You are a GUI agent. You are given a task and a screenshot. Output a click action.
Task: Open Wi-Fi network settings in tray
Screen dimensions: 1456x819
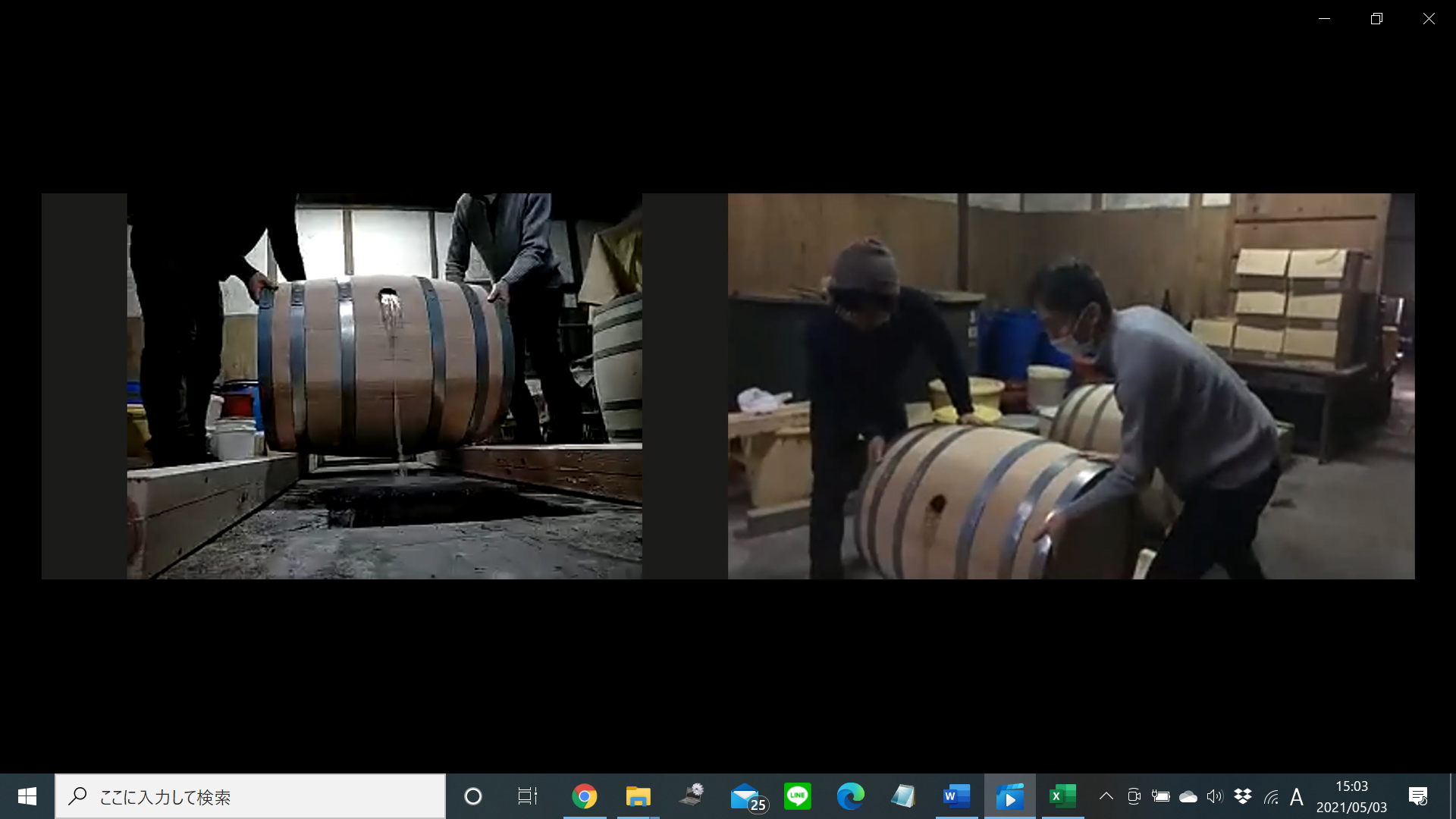pos(1271,796)
